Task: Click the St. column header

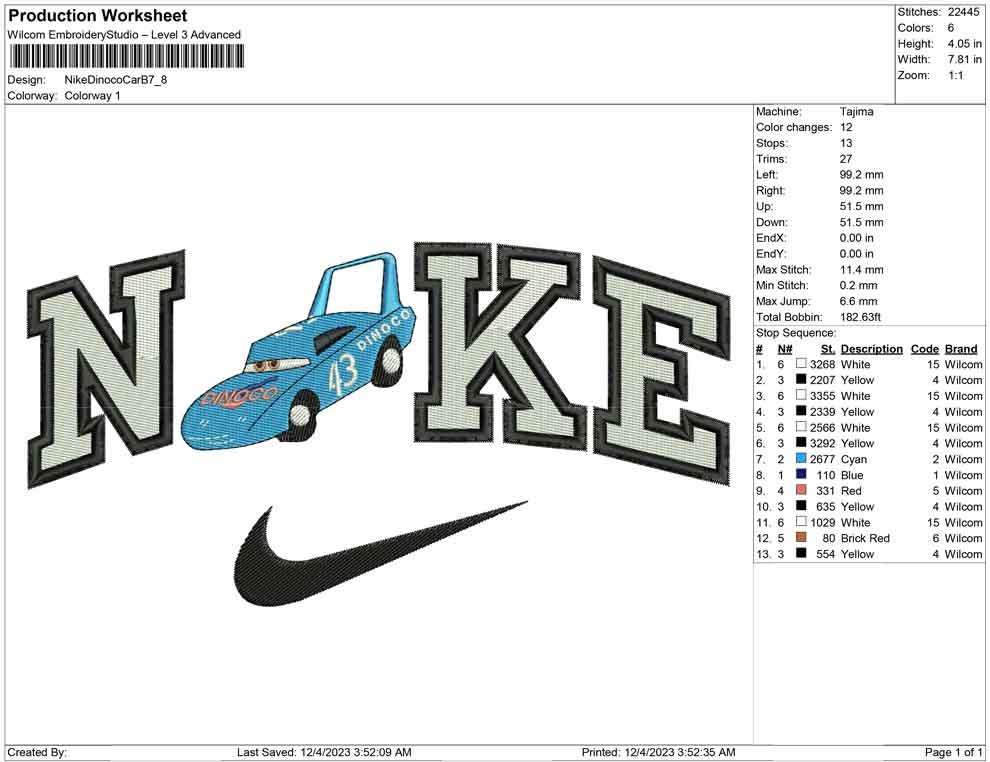Action: [827, 348]
